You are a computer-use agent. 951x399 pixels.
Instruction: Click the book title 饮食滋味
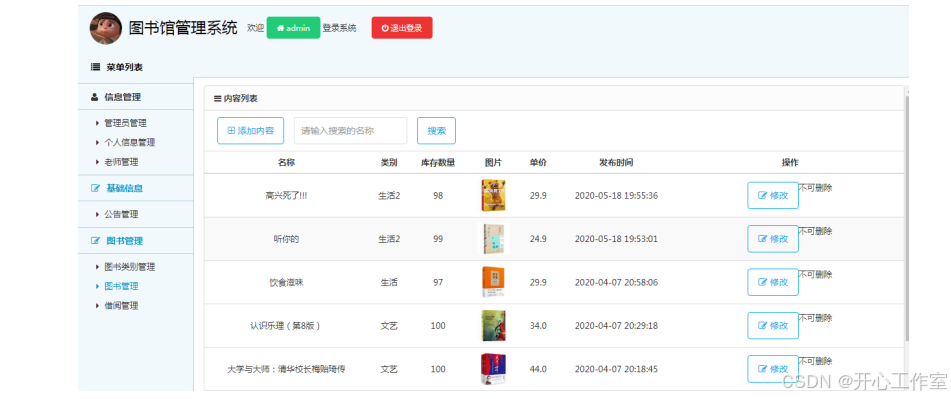[x=286, y=283]
